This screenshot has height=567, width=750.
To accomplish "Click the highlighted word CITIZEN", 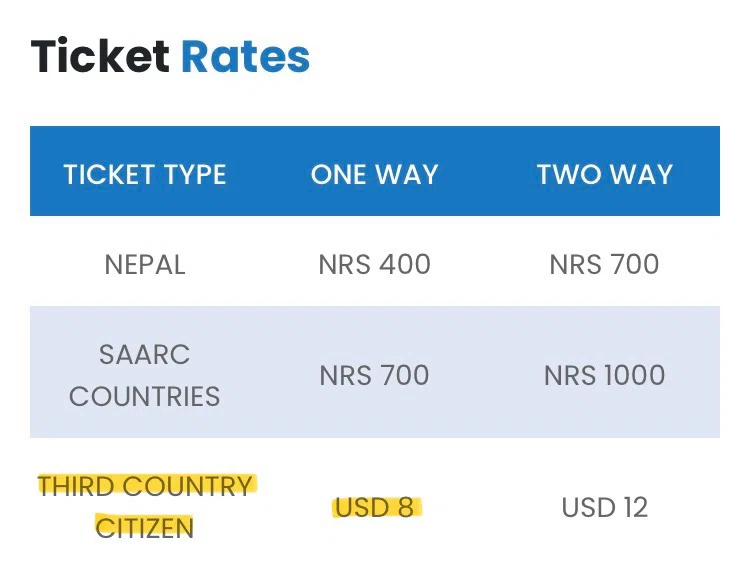I will (x=144, y=528).
